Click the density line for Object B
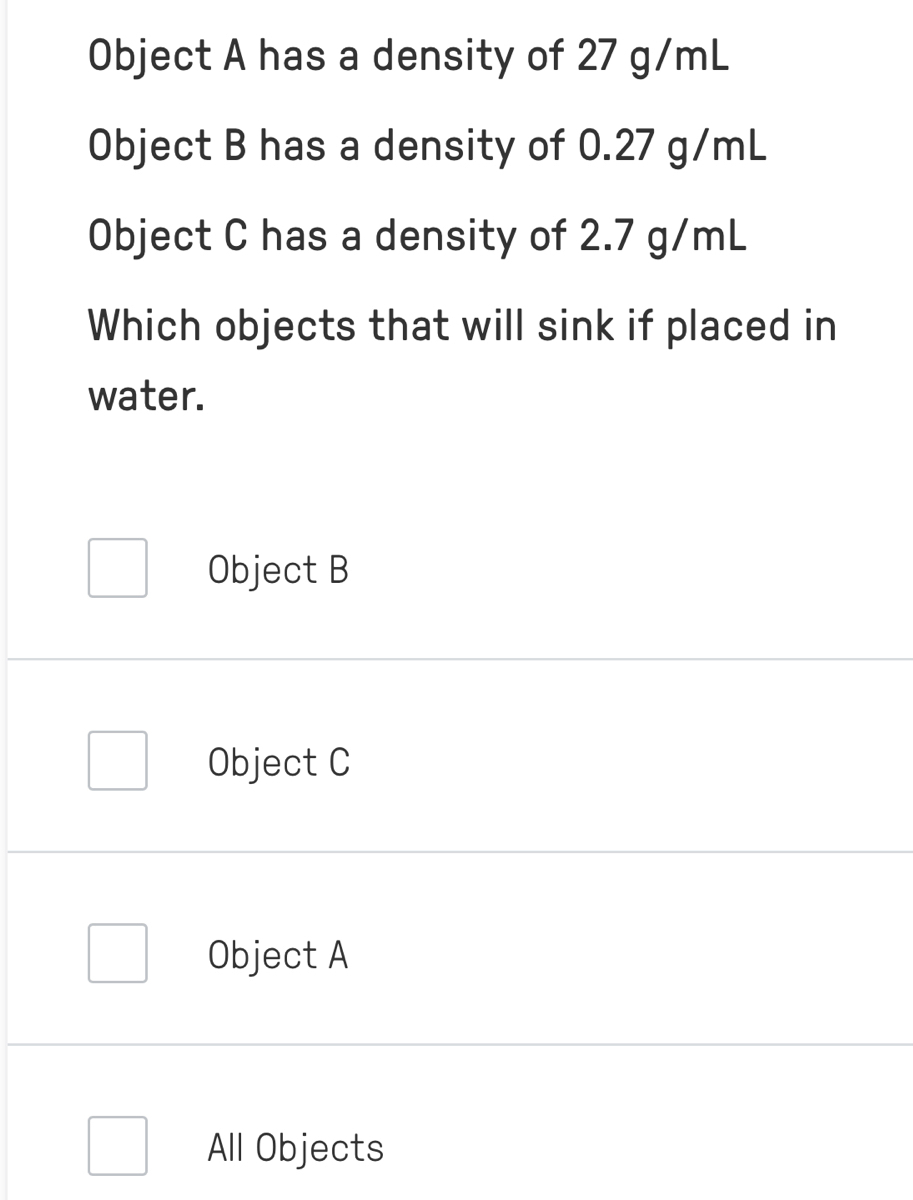The width and height of the screenshot is (913, 1200). [x=427, y=147]
